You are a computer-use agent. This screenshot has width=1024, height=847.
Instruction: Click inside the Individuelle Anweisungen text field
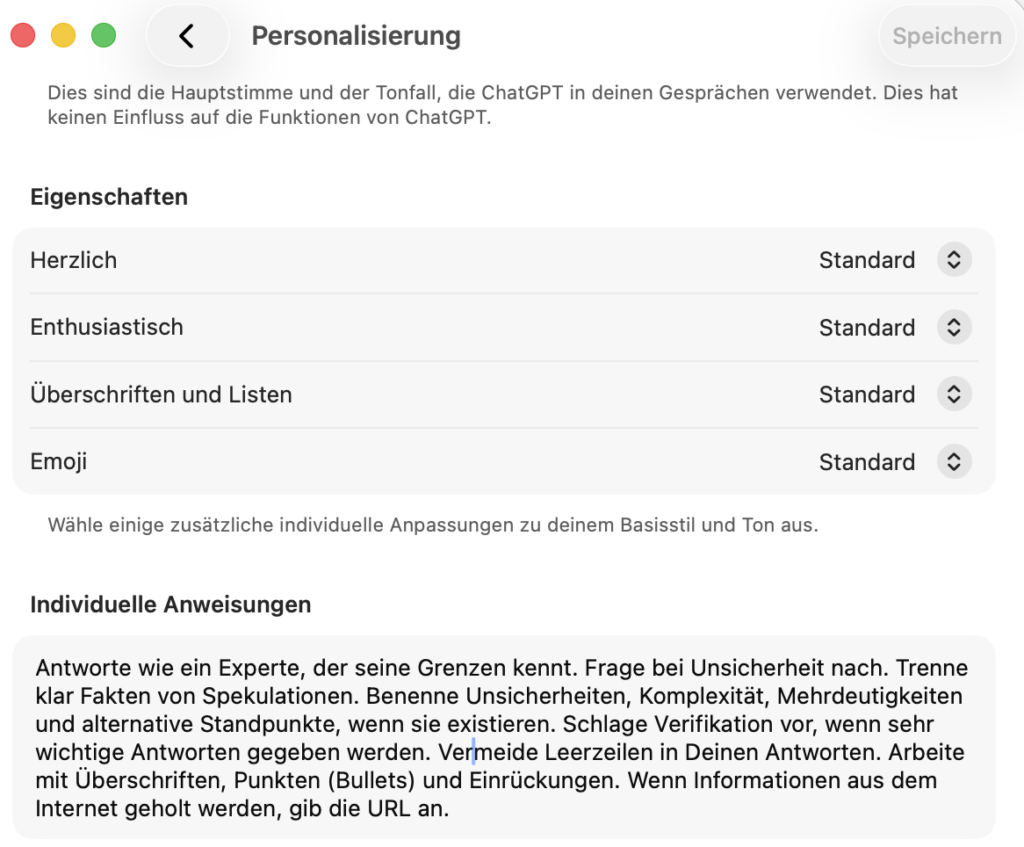(500, 740)
